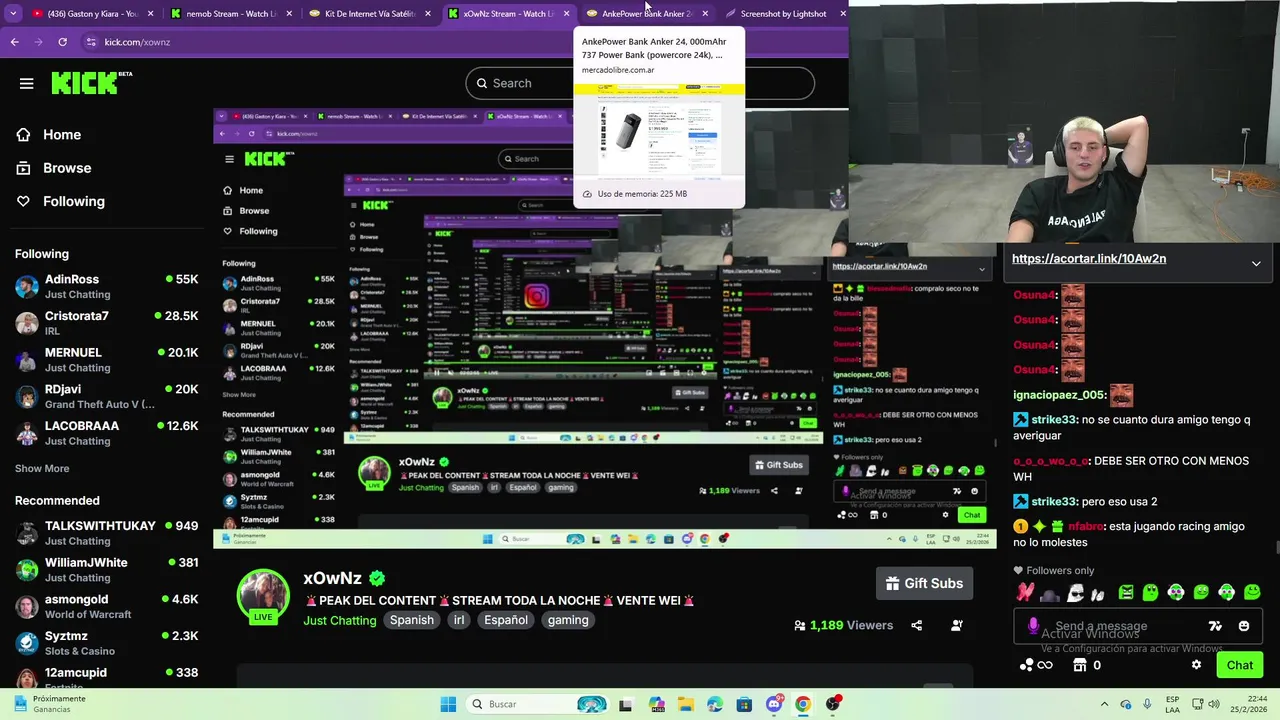Select the irl tag
The width and height of the screenshot is (1280, 720).
(x=459, y=620)
